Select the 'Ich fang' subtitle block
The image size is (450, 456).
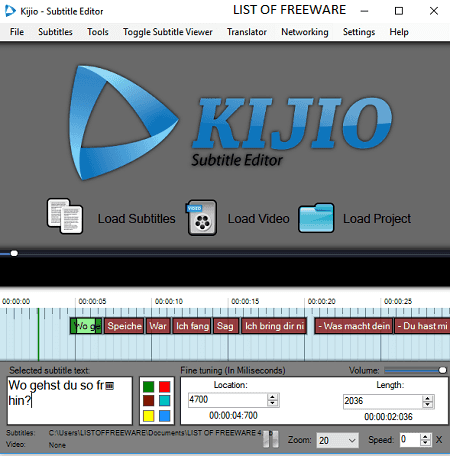tap(192, 326)
